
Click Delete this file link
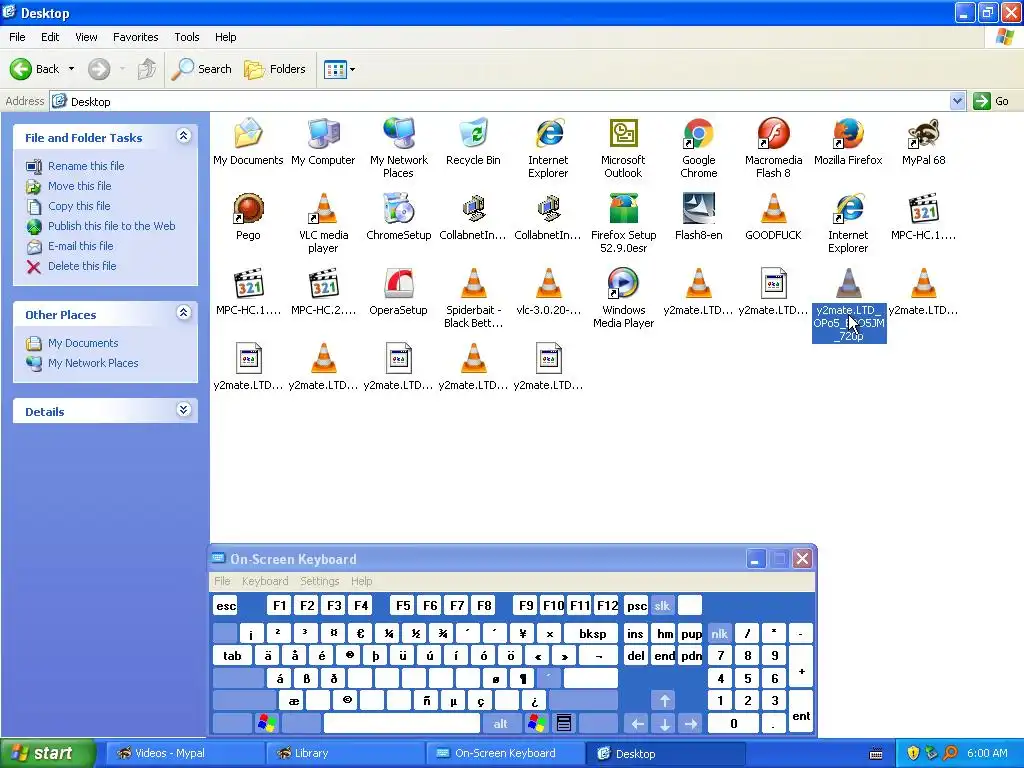82,266
